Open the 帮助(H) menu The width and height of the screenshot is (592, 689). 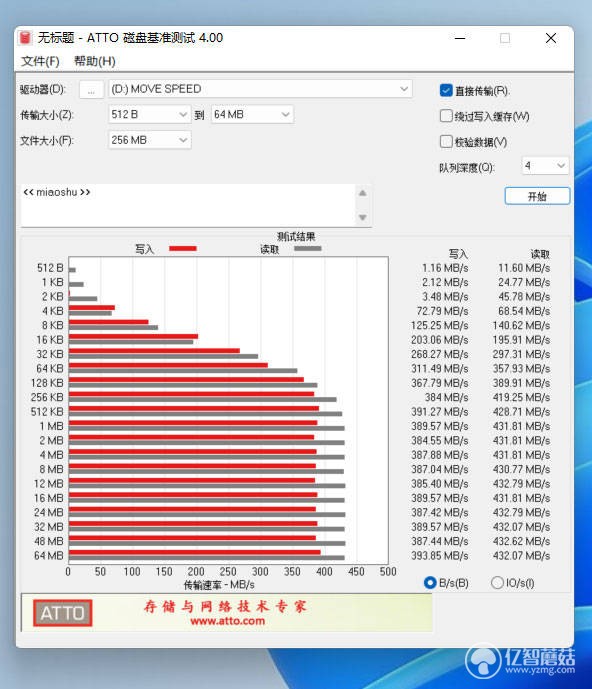pos(95,61)
